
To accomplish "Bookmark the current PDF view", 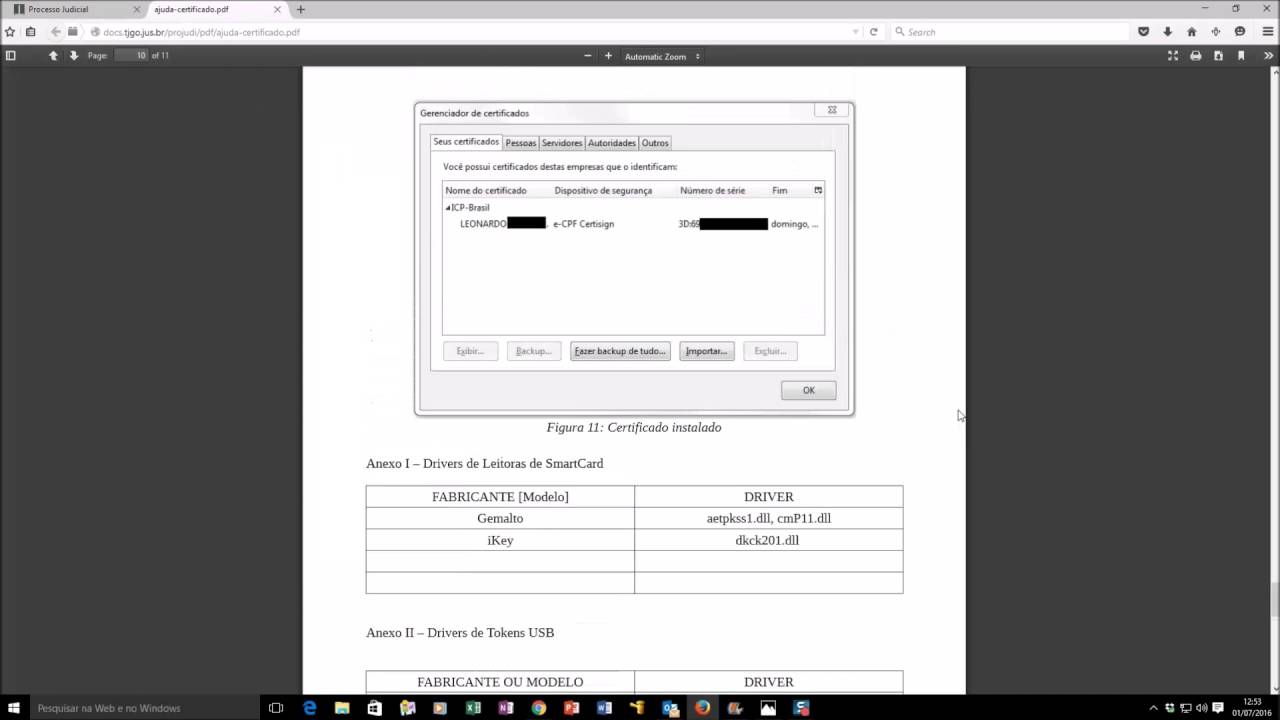I will pos(1241,56).
